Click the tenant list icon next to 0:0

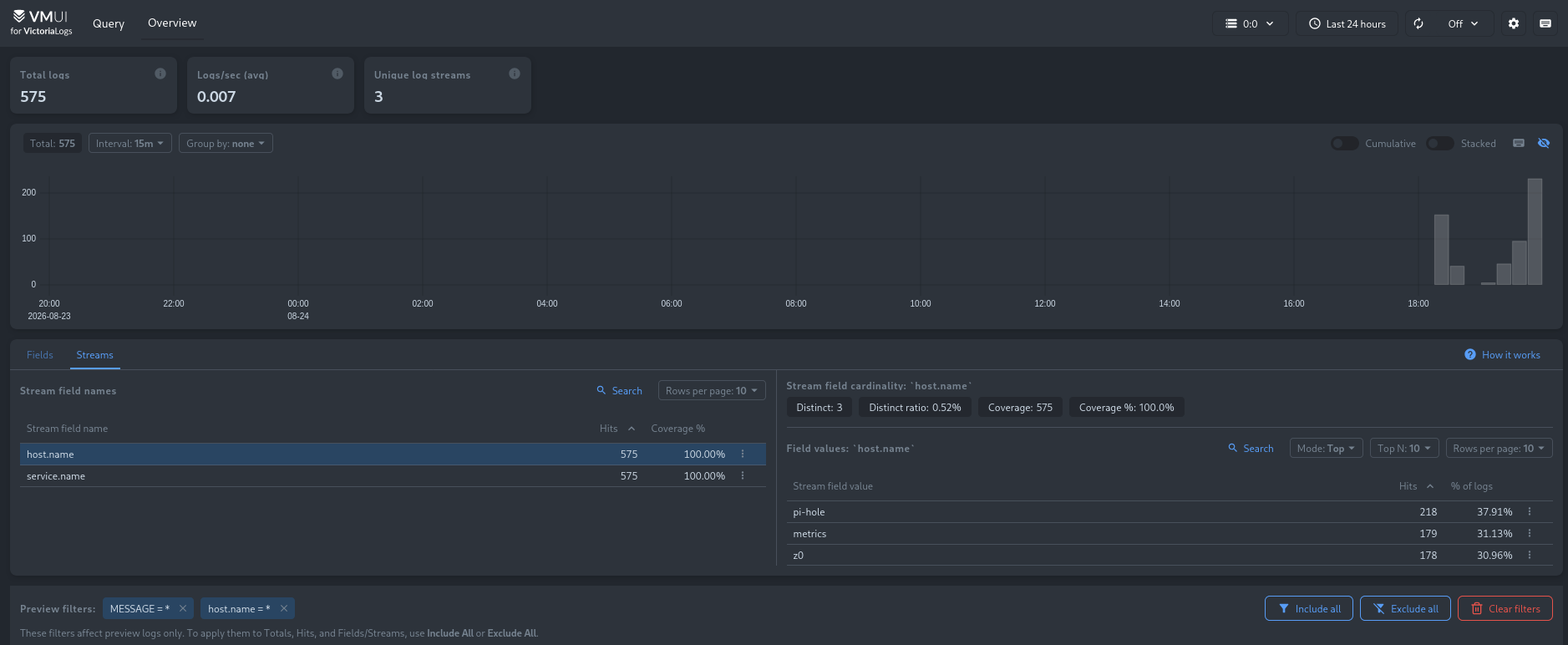1231,23
